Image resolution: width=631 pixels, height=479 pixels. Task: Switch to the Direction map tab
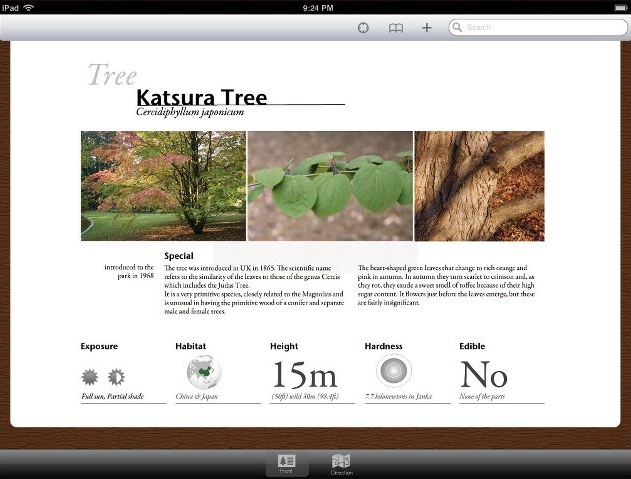click(341, 464)
